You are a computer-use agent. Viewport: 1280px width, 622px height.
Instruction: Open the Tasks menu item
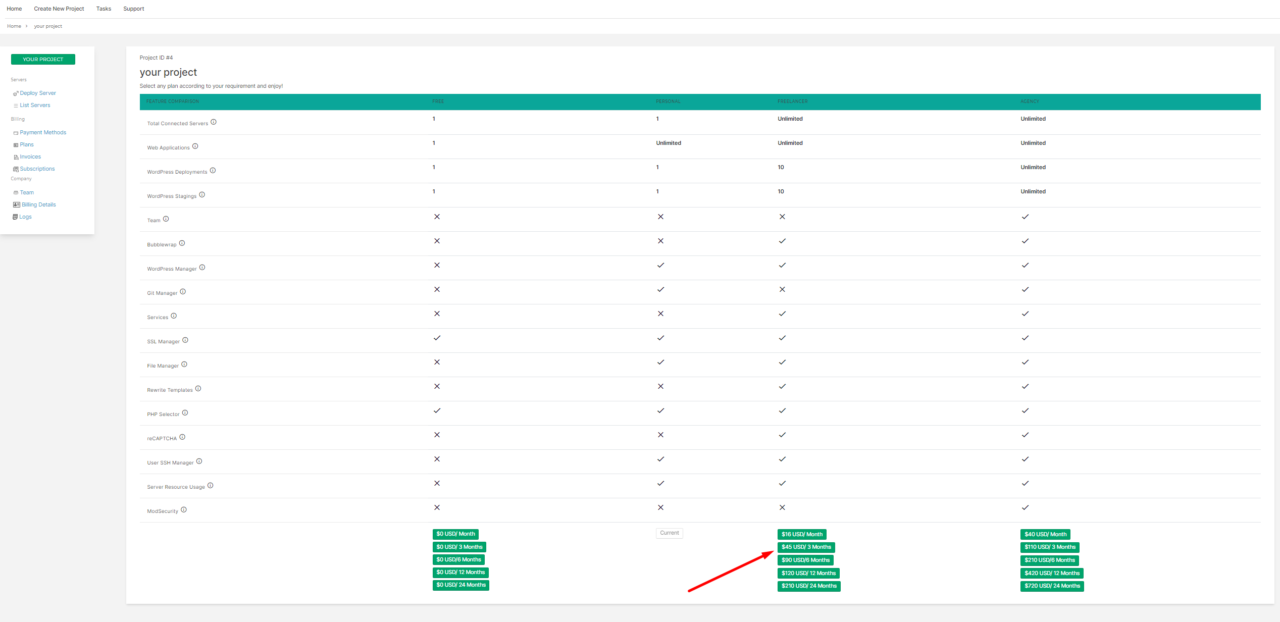coord(104,9)
